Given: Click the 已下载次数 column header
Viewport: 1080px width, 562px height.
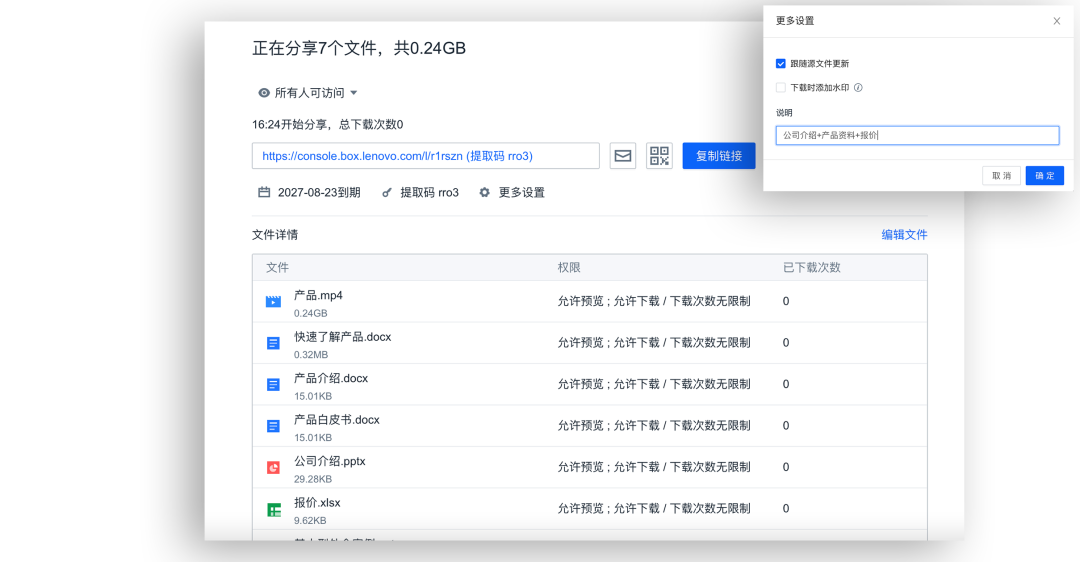Looking at the screenshot, I should pyautogui.click(x=811, y=267).
